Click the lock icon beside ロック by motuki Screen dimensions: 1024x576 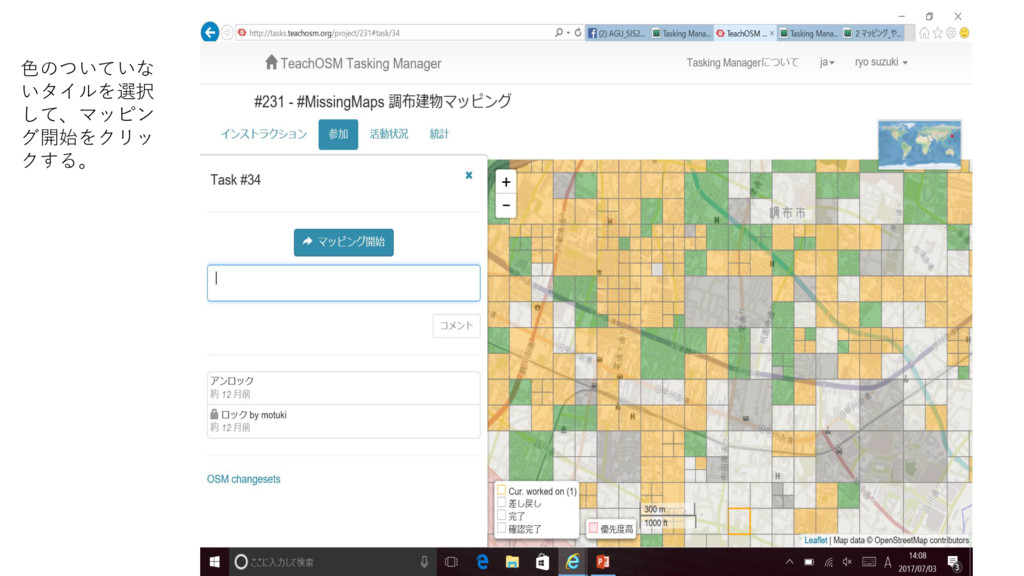pos(214,414)
